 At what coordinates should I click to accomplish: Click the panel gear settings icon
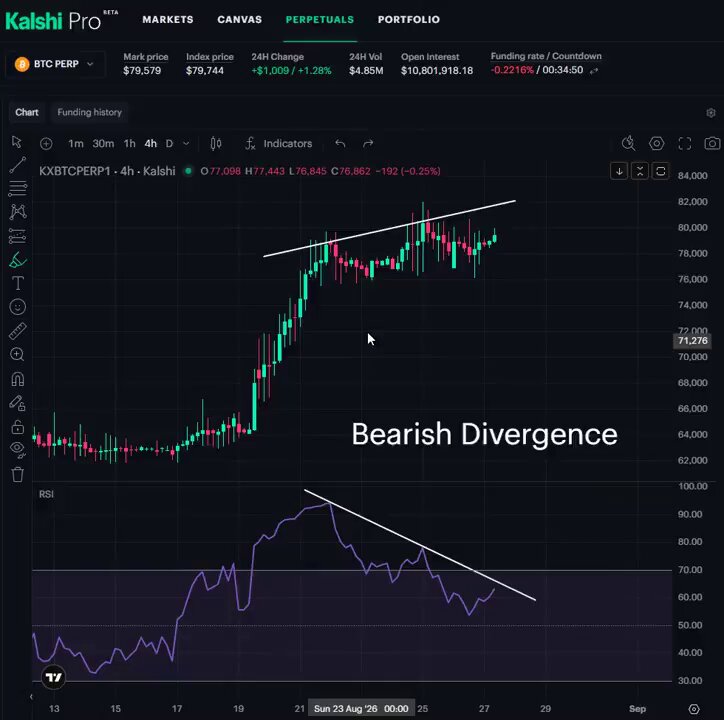tap(711, 113)
